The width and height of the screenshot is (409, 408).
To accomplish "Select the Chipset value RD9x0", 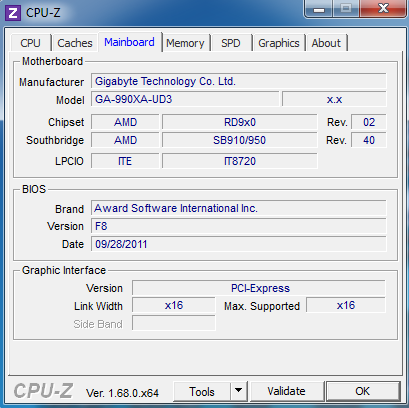I will [240, 122].
